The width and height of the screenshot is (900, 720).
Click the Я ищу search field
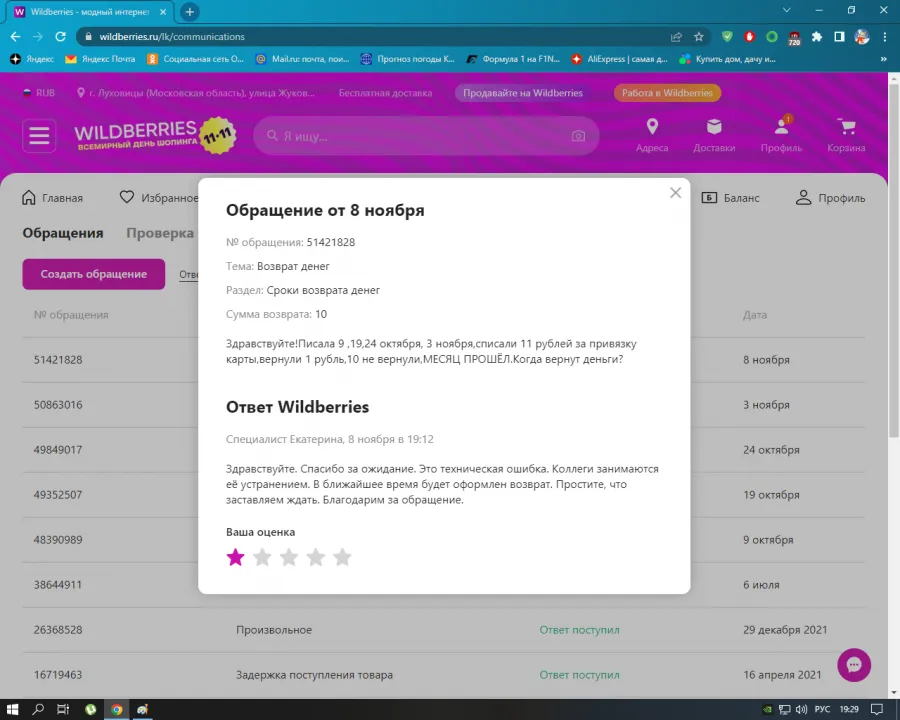click(426, 136)
